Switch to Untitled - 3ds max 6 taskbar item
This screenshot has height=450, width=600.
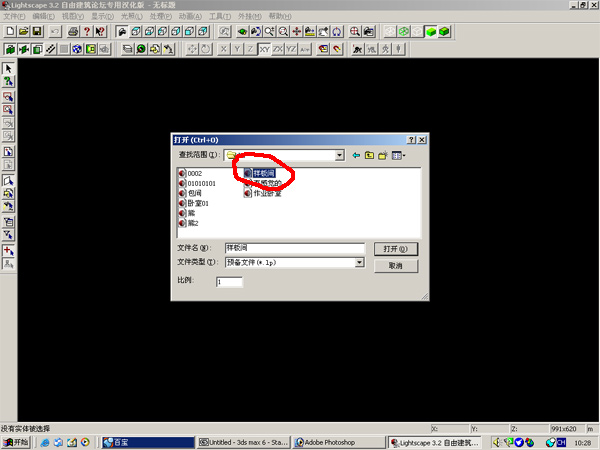click(x=244, y=442)
